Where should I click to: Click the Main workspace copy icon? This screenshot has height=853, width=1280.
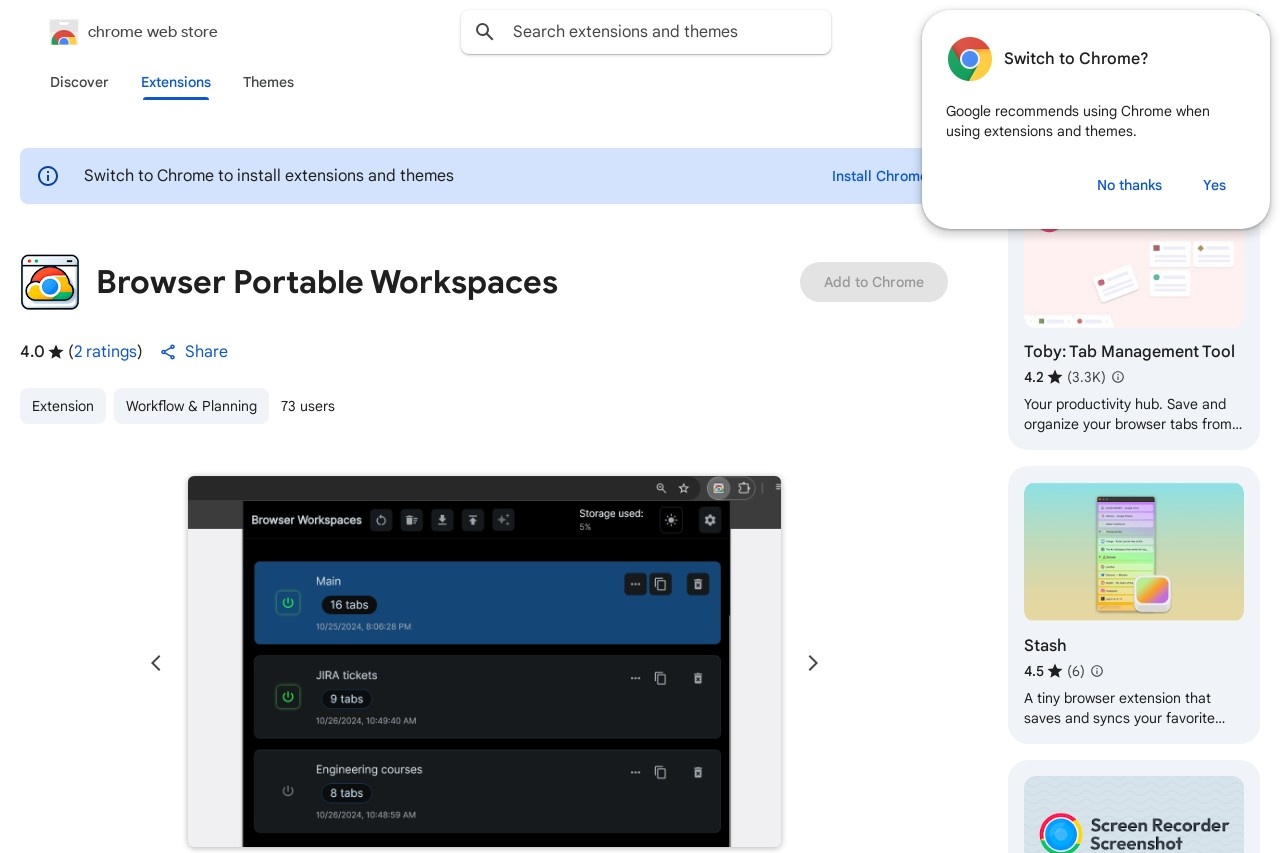pos(660,584)
